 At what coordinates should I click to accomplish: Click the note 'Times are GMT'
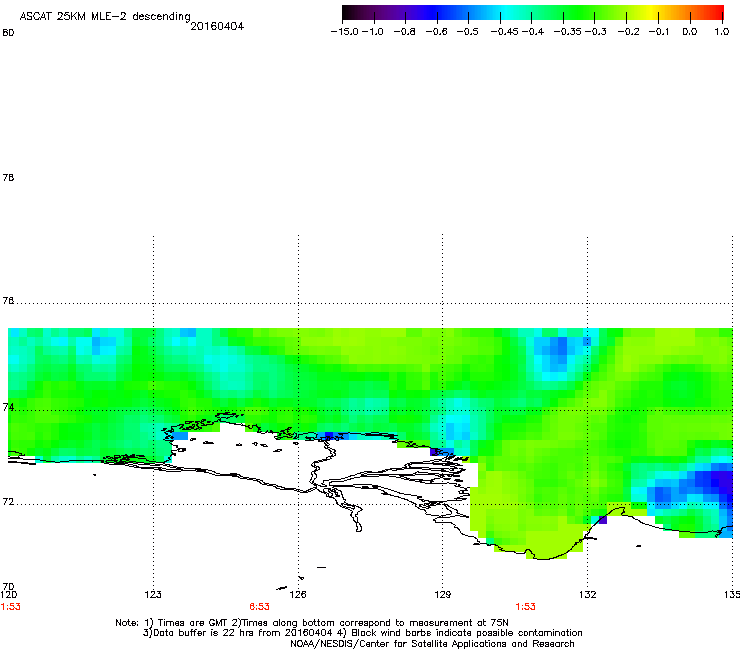click(x=193, y=623)
